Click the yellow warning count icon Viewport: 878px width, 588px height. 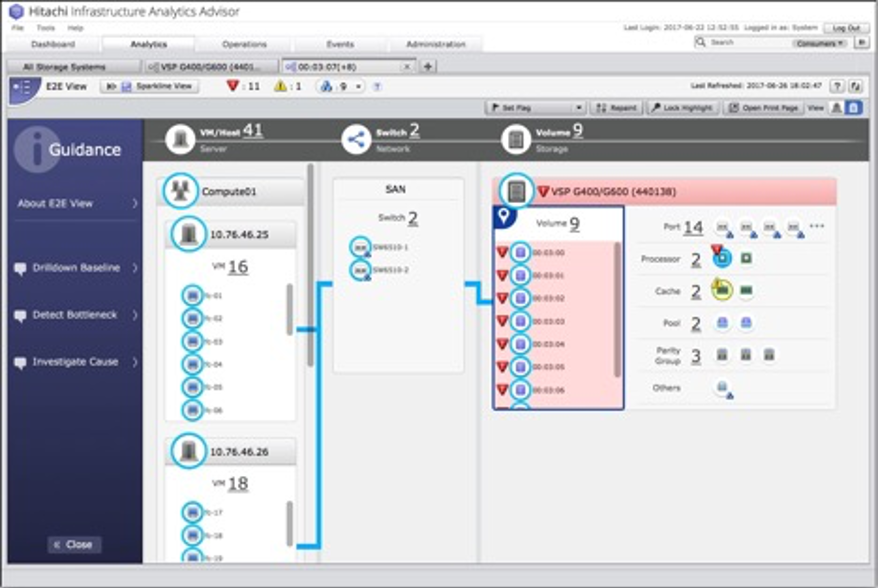coord(281,86)
